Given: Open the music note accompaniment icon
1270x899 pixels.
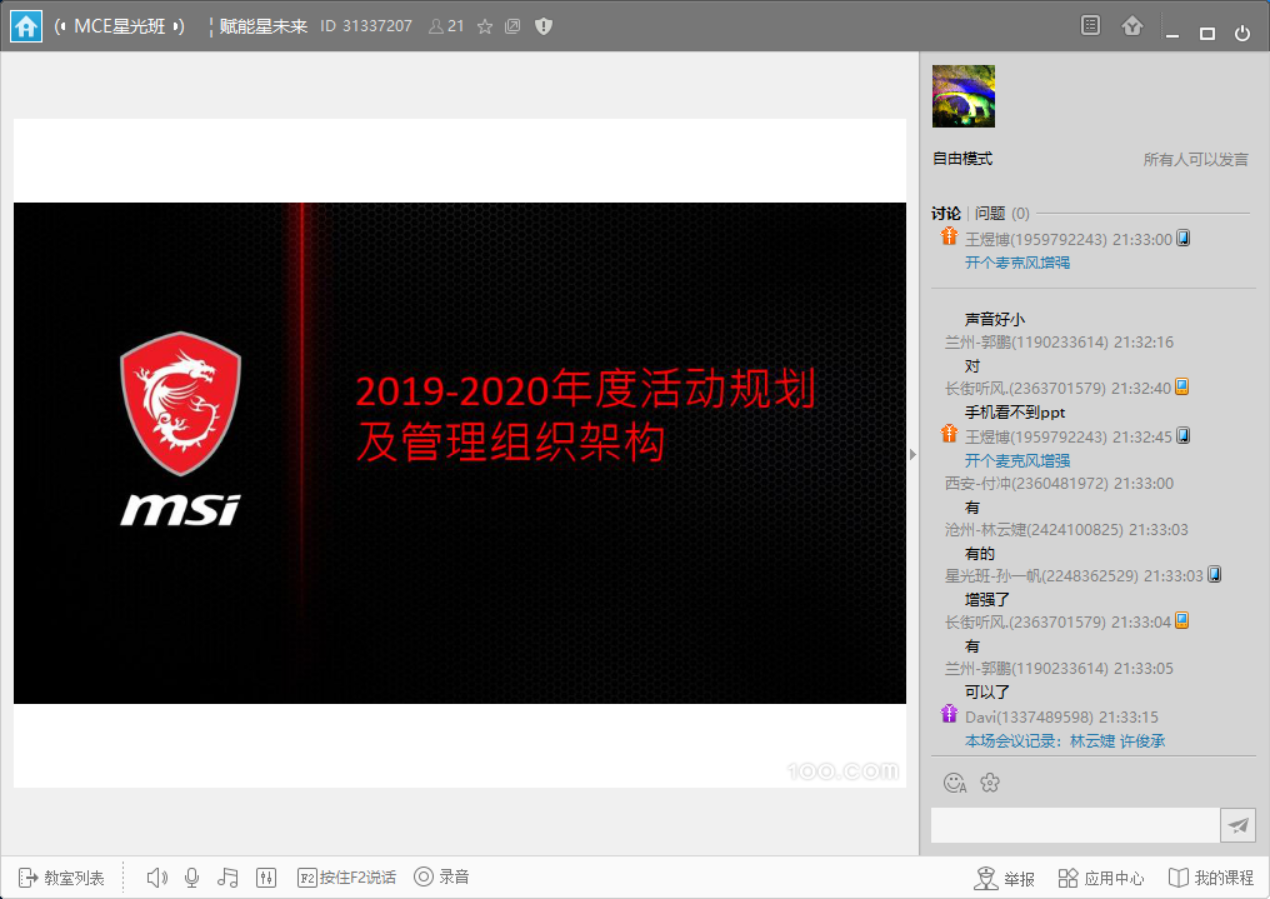Looking at the screenshot, I should point(228,877).
